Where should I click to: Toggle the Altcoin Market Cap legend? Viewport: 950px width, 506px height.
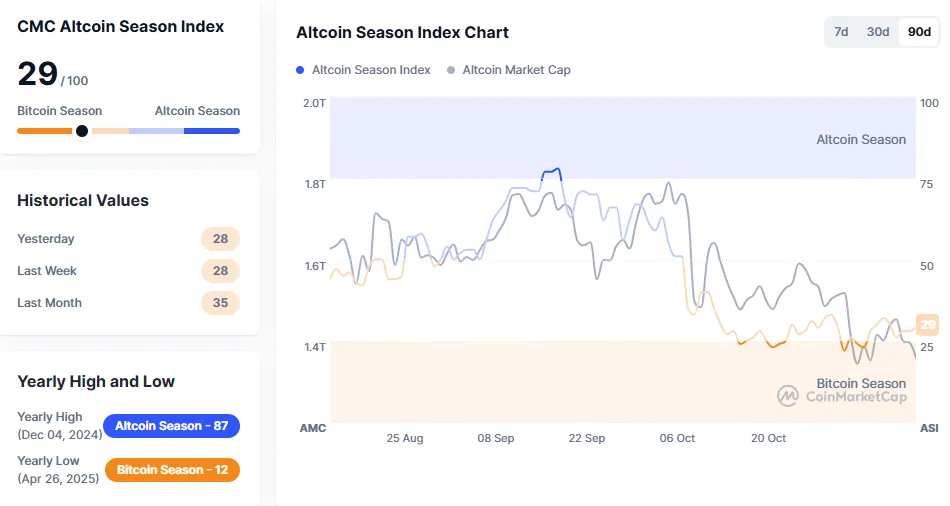[516, 70]
